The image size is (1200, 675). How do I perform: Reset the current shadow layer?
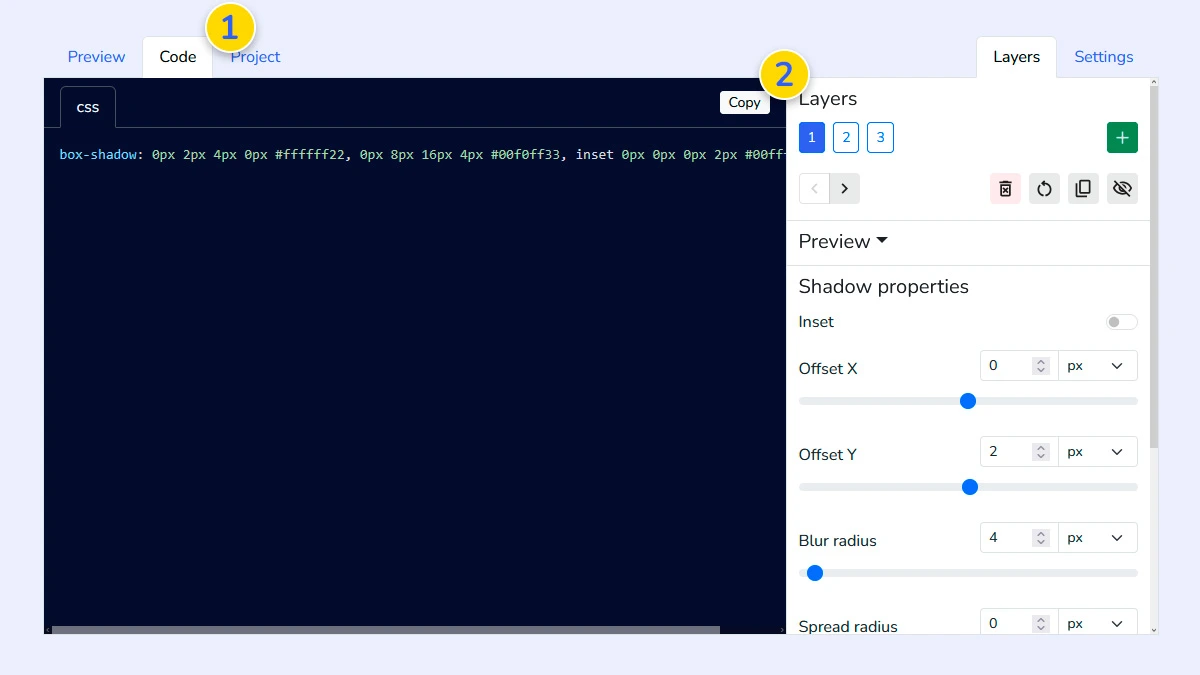[x=1044, y=188]
